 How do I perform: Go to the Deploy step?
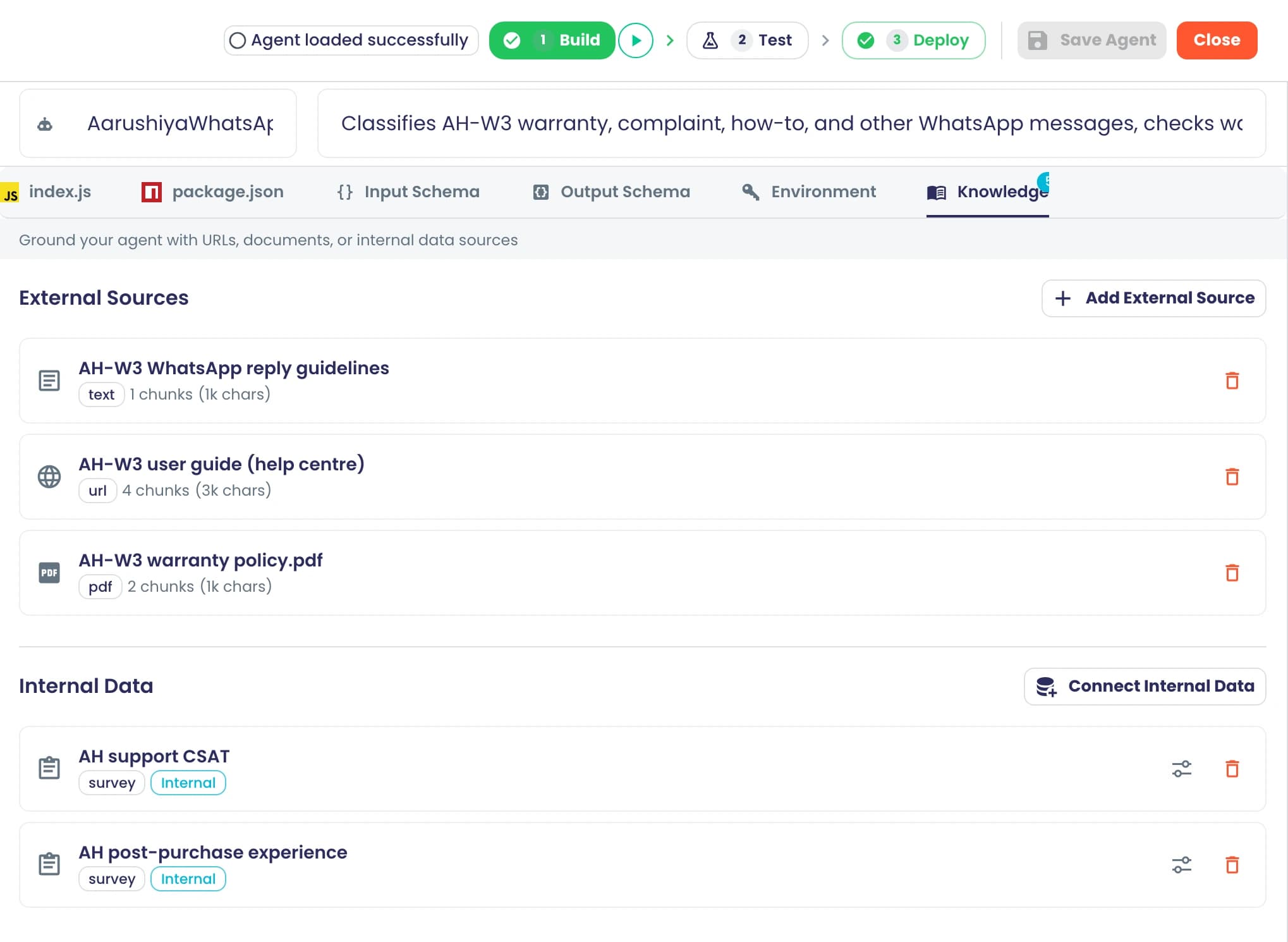[913, 40]
